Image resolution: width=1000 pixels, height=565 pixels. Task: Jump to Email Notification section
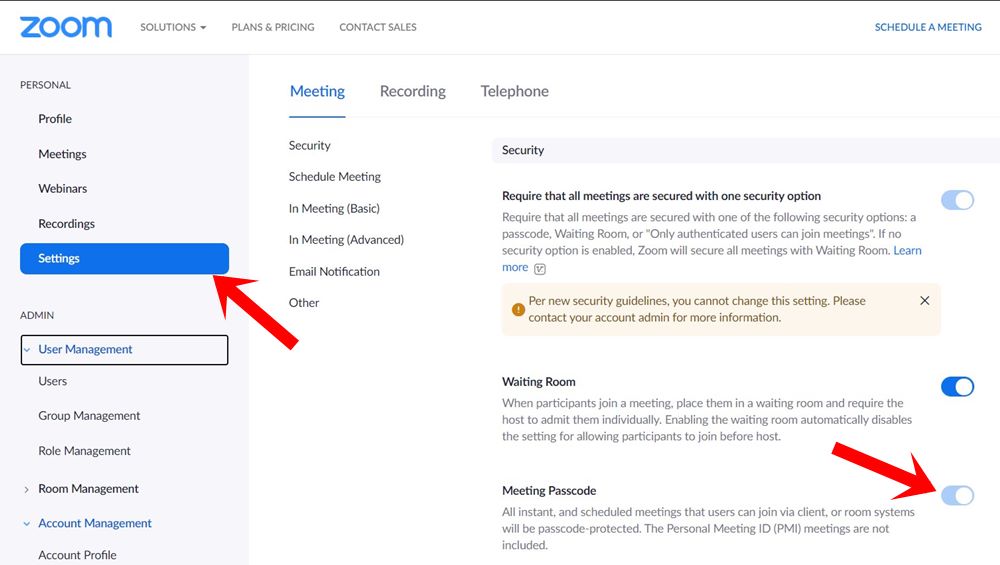(334, 272)
